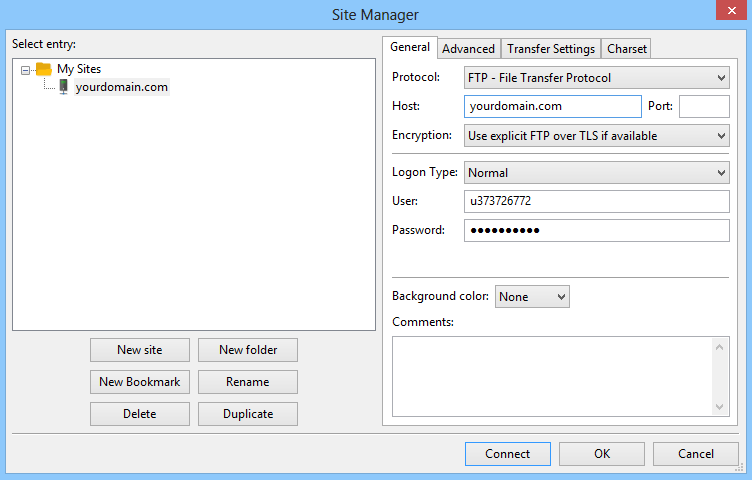Click the Duplicate button
This screenshot has height=480, width=752.
click(247, 413)
